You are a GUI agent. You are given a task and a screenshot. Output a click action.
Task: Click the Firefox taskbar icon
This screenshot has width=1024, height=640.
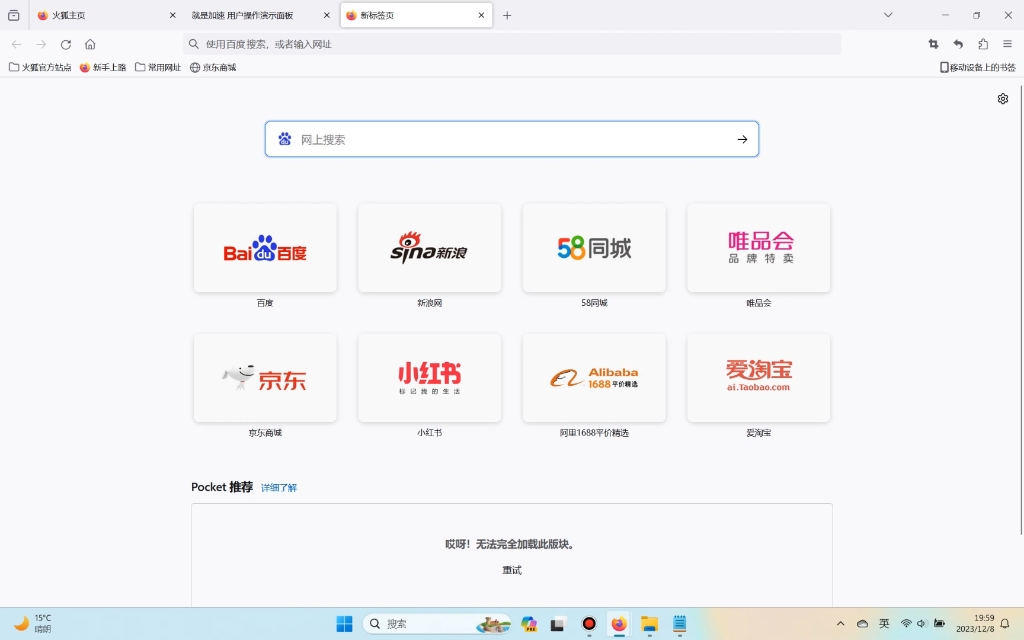(x=618, y=624)
